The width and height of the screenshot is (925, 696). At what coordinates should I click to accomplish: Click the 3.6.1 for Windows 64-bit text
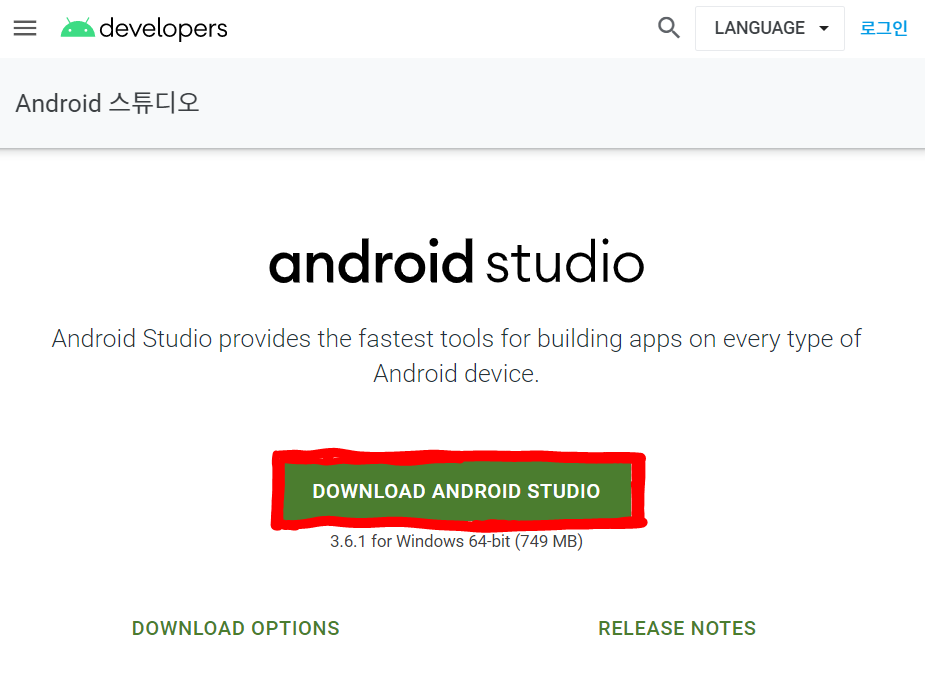coord(457,541)
